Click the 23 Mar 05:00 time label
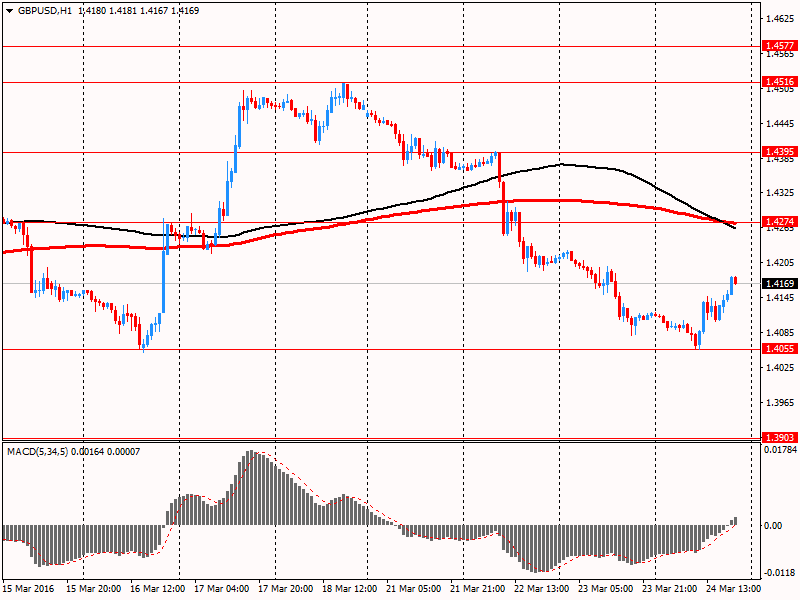 (606, 588)
